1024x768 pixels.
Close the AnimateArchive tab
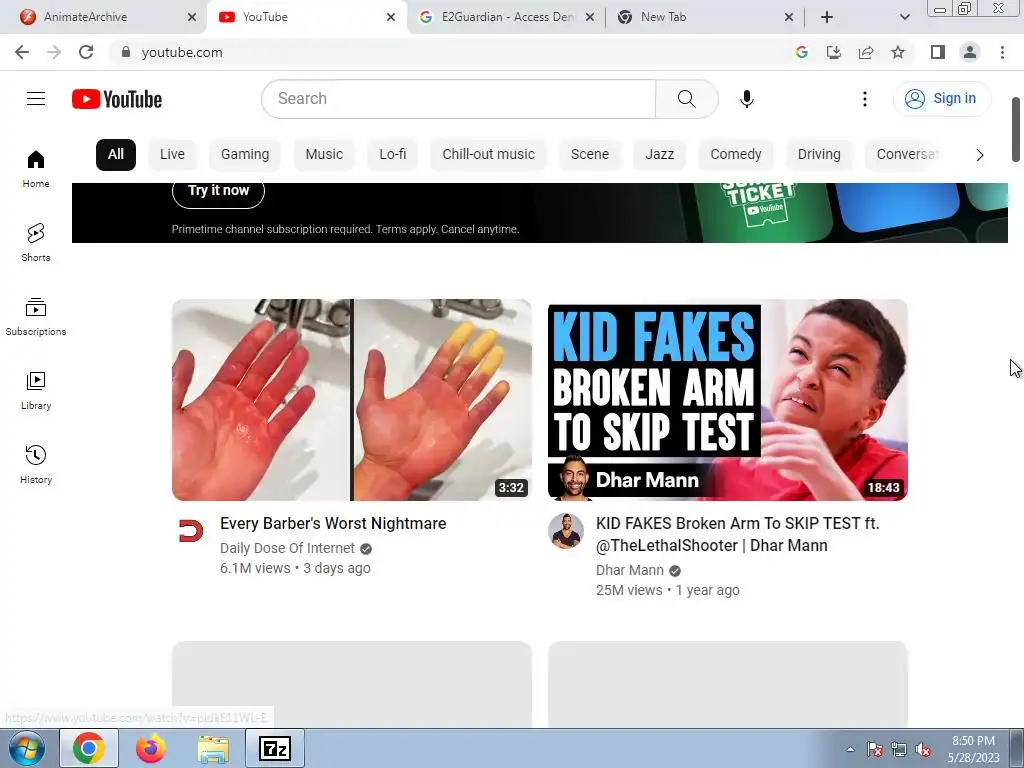coord(192,17)
